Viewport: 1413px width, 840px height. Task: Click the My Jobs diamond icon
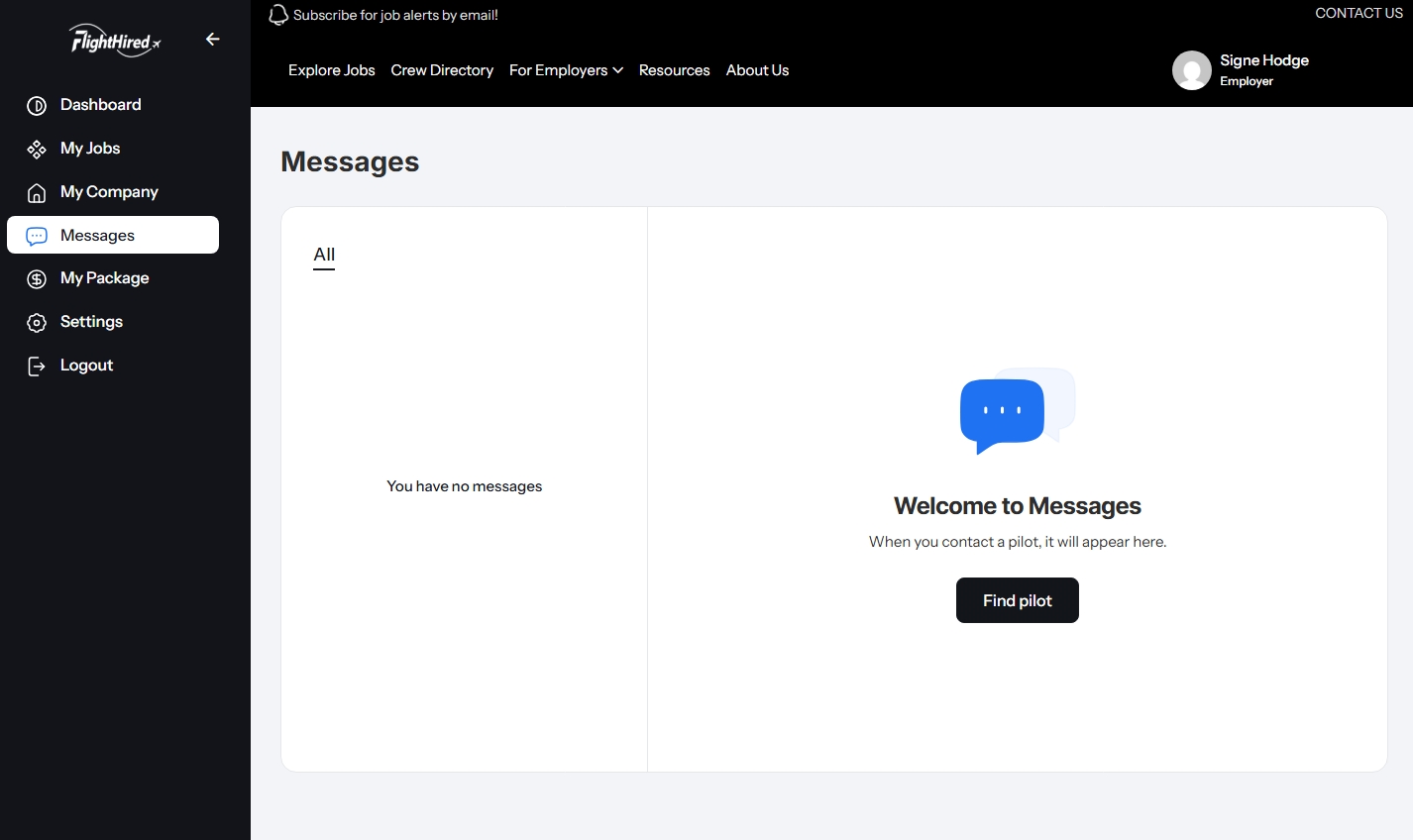(x=37, y=150)
